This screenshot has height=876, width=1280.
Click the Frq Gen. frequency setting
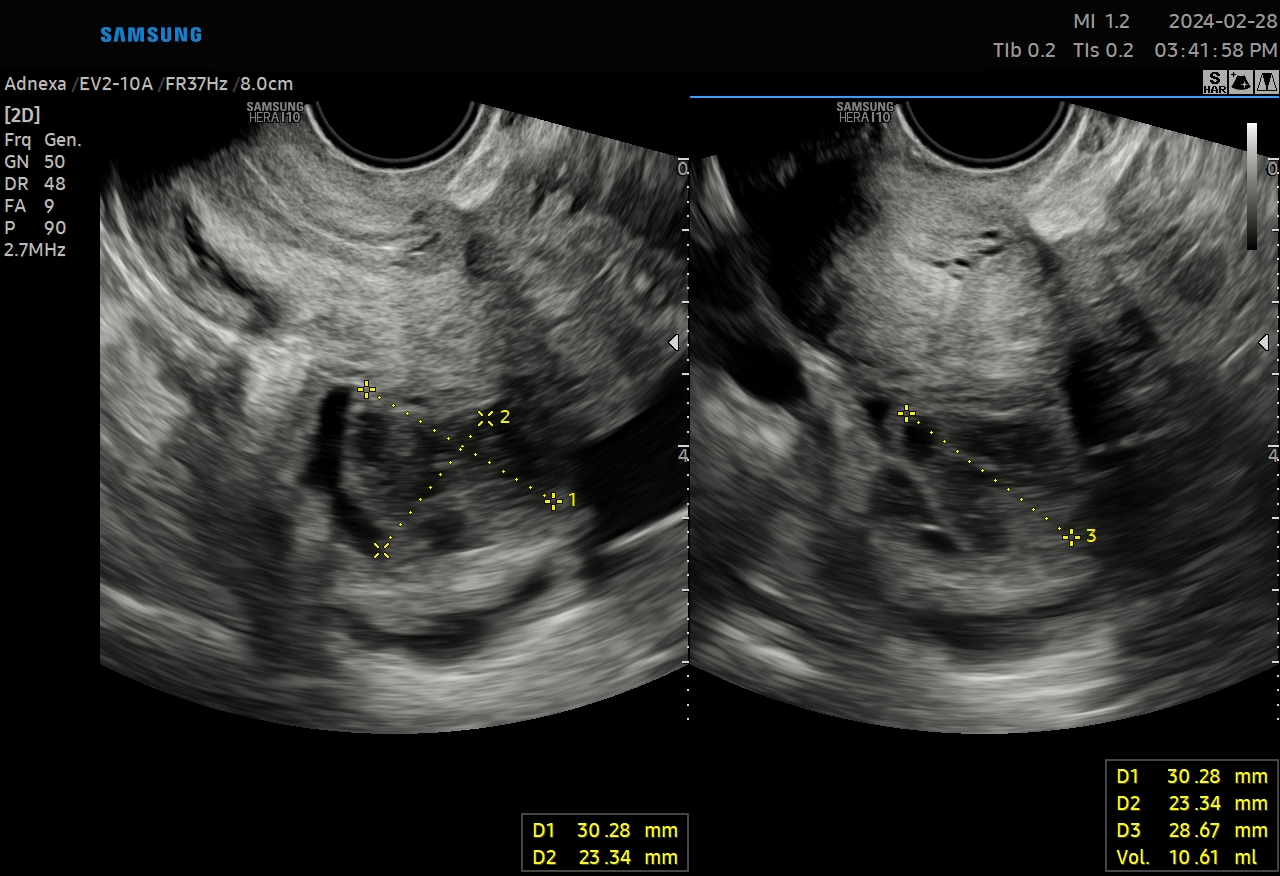(43, 140)
